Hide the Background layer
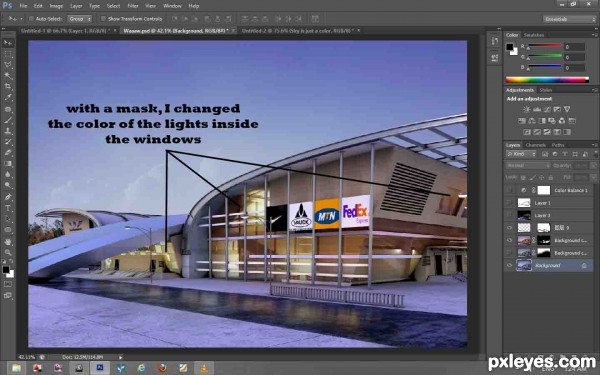Screen dimensions: 600x375 coord(509,265)
